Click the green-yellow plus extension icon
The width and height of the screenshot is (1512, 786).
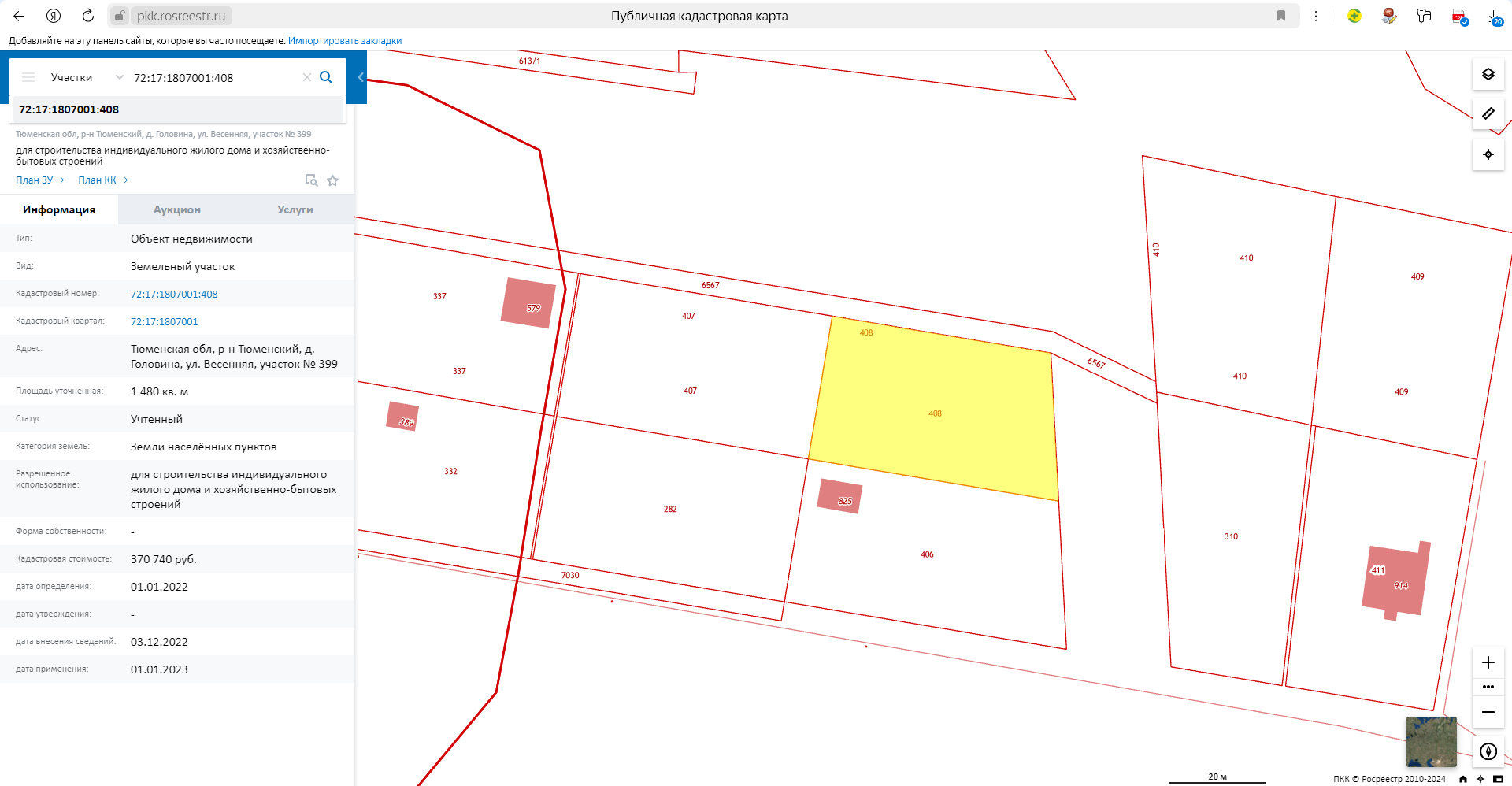(1354, 16)
